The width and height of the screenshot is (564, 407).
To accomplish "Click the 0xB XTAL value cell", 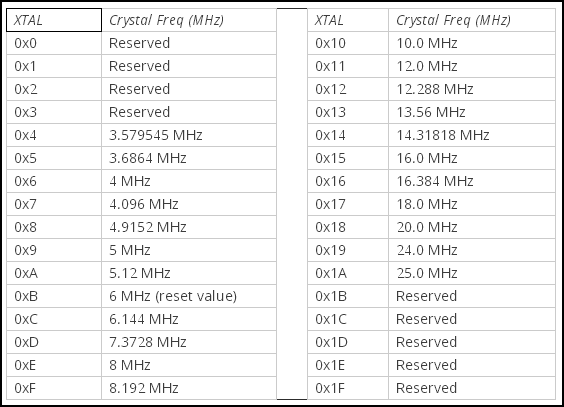I will [x=54, y=296].
